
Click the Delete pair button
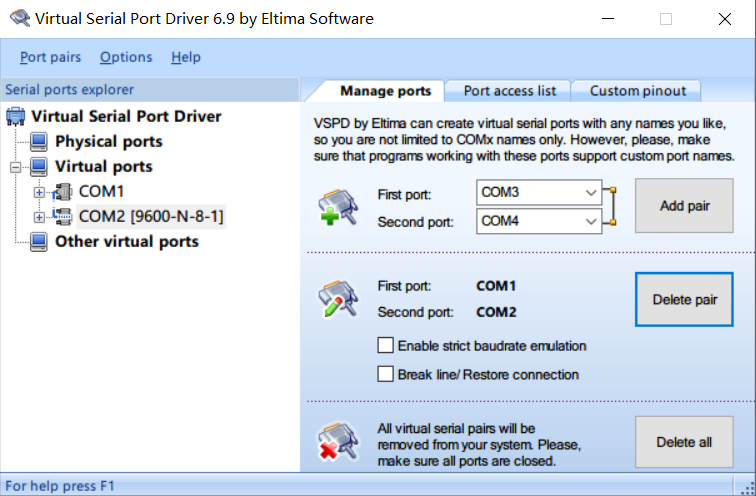684,299
